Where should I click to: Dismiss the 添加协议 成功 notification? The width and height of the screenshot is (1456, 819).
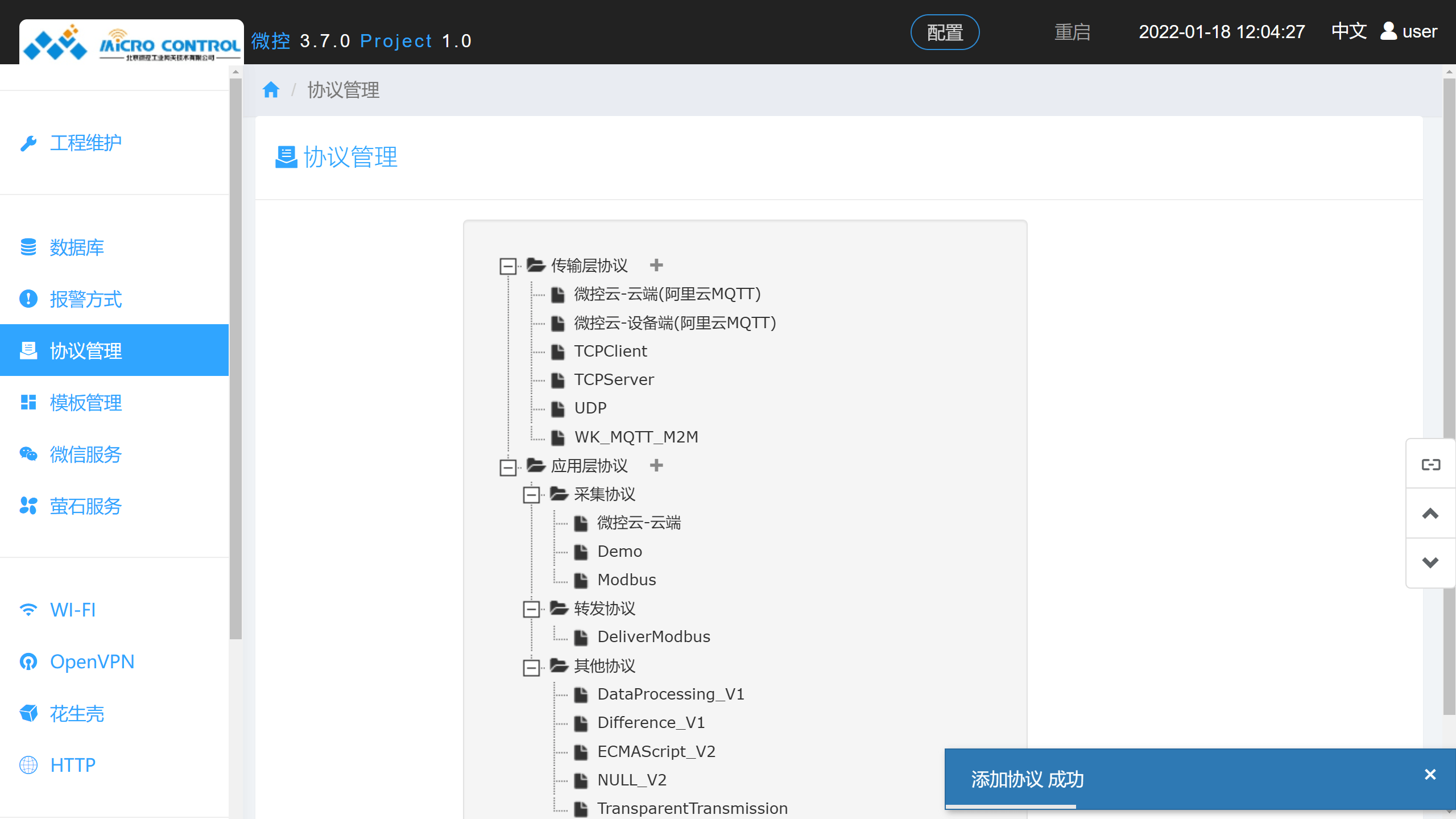pos(1430,774)
